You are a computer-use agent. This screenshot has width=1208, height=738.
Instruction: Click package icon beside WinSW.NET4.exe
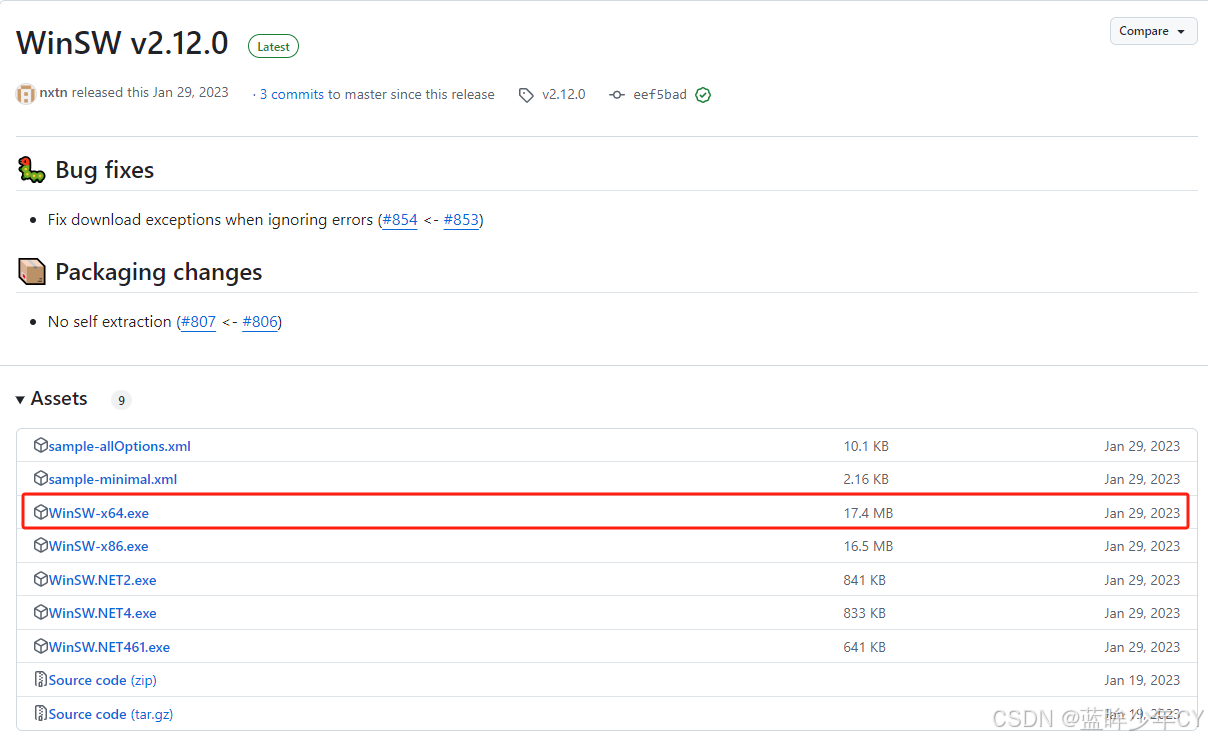click(x=41, y=612)
